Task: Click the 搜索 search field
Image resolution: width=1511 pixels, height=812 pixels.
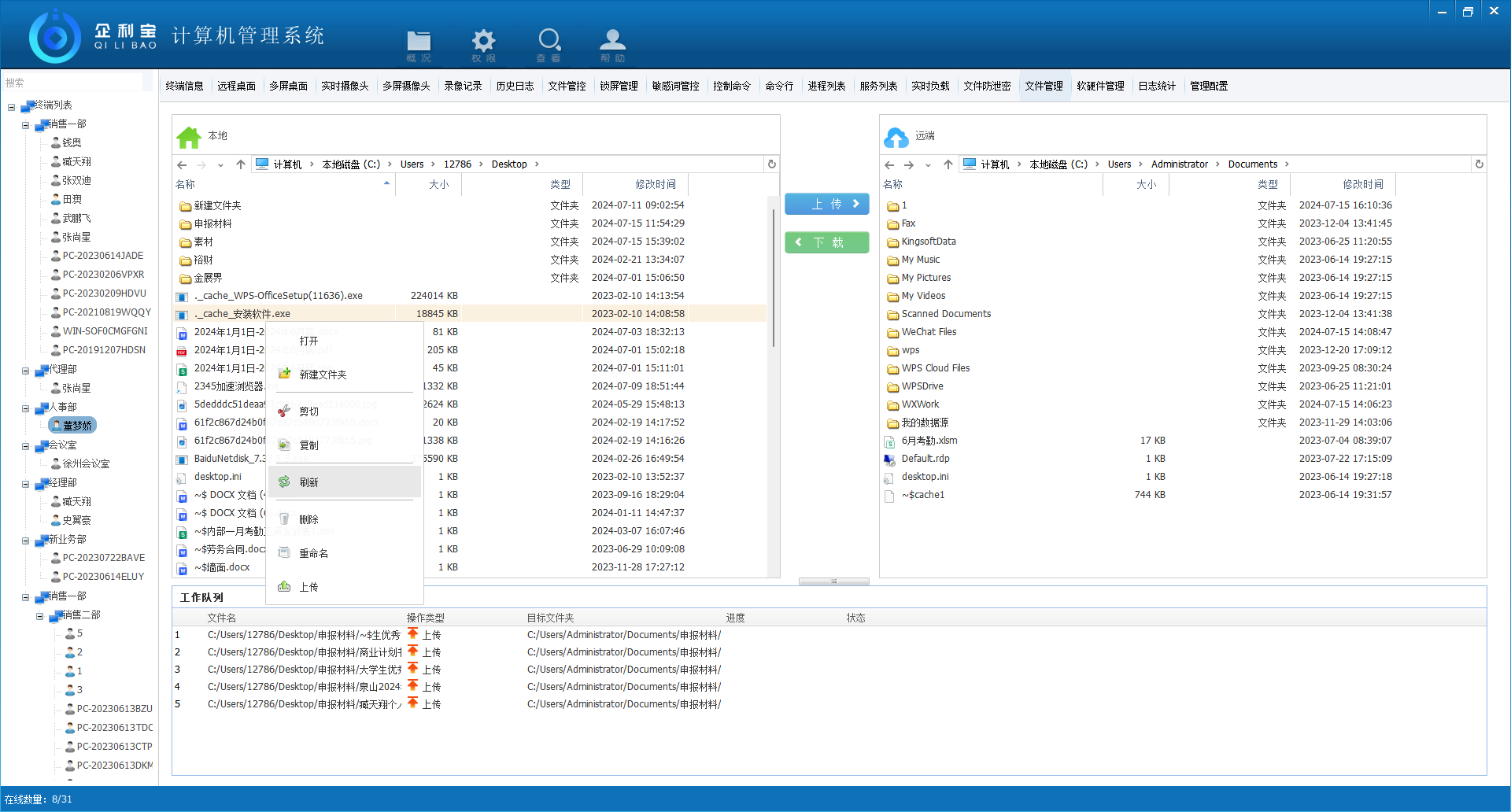Action: (x=75, y=83)
